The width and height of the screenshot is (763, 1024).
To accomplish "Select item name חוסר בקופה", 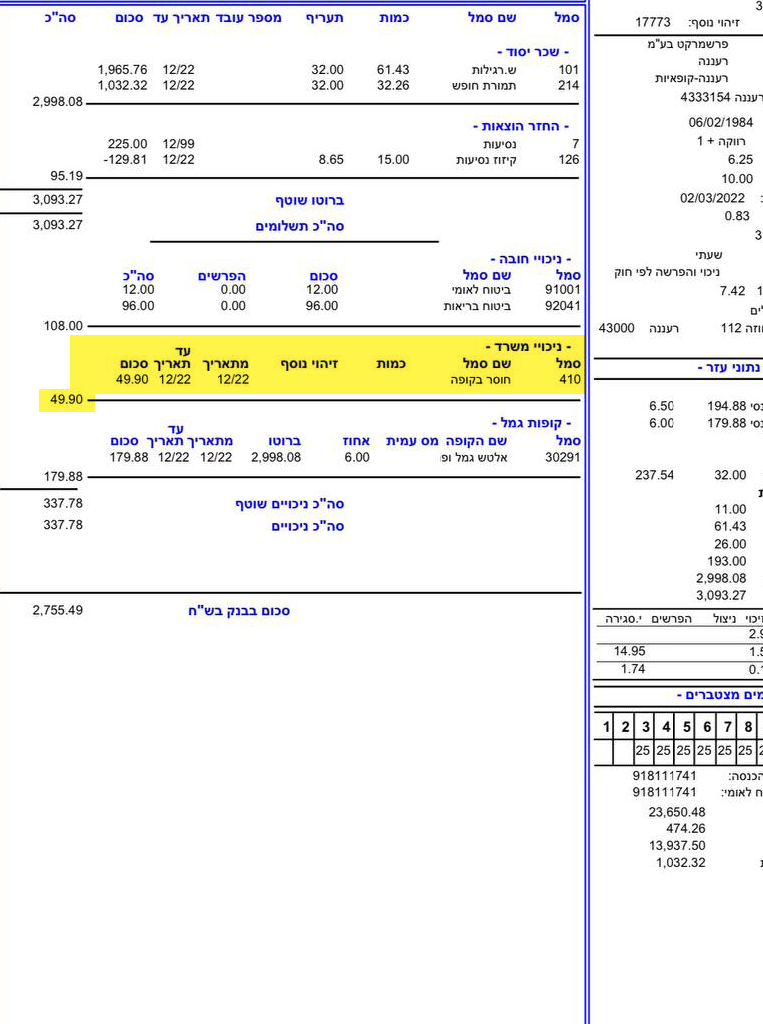I will [481, 379].
